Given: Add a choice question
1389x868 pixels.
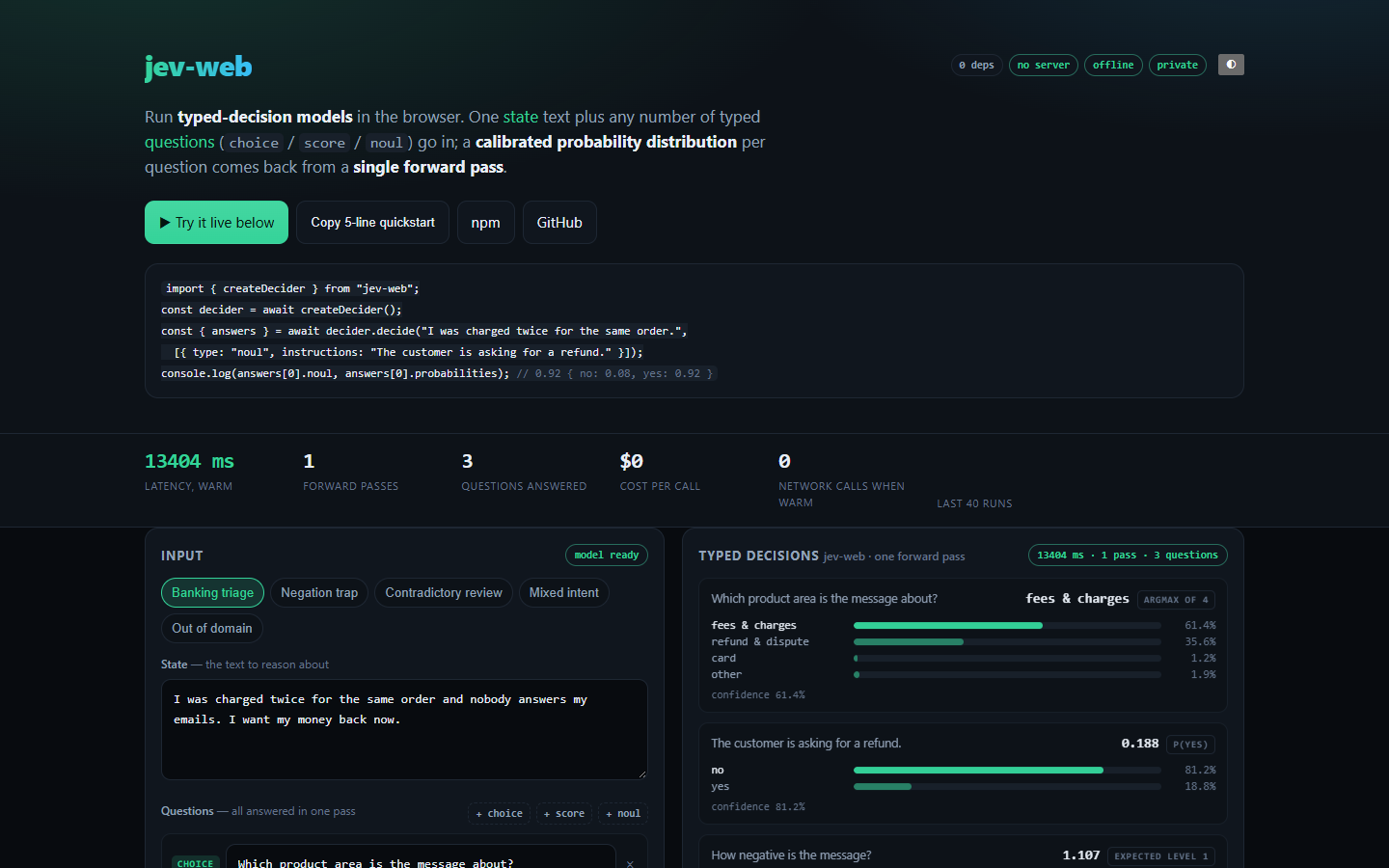Looking at the screenshot, I should [x=500, y=813].
